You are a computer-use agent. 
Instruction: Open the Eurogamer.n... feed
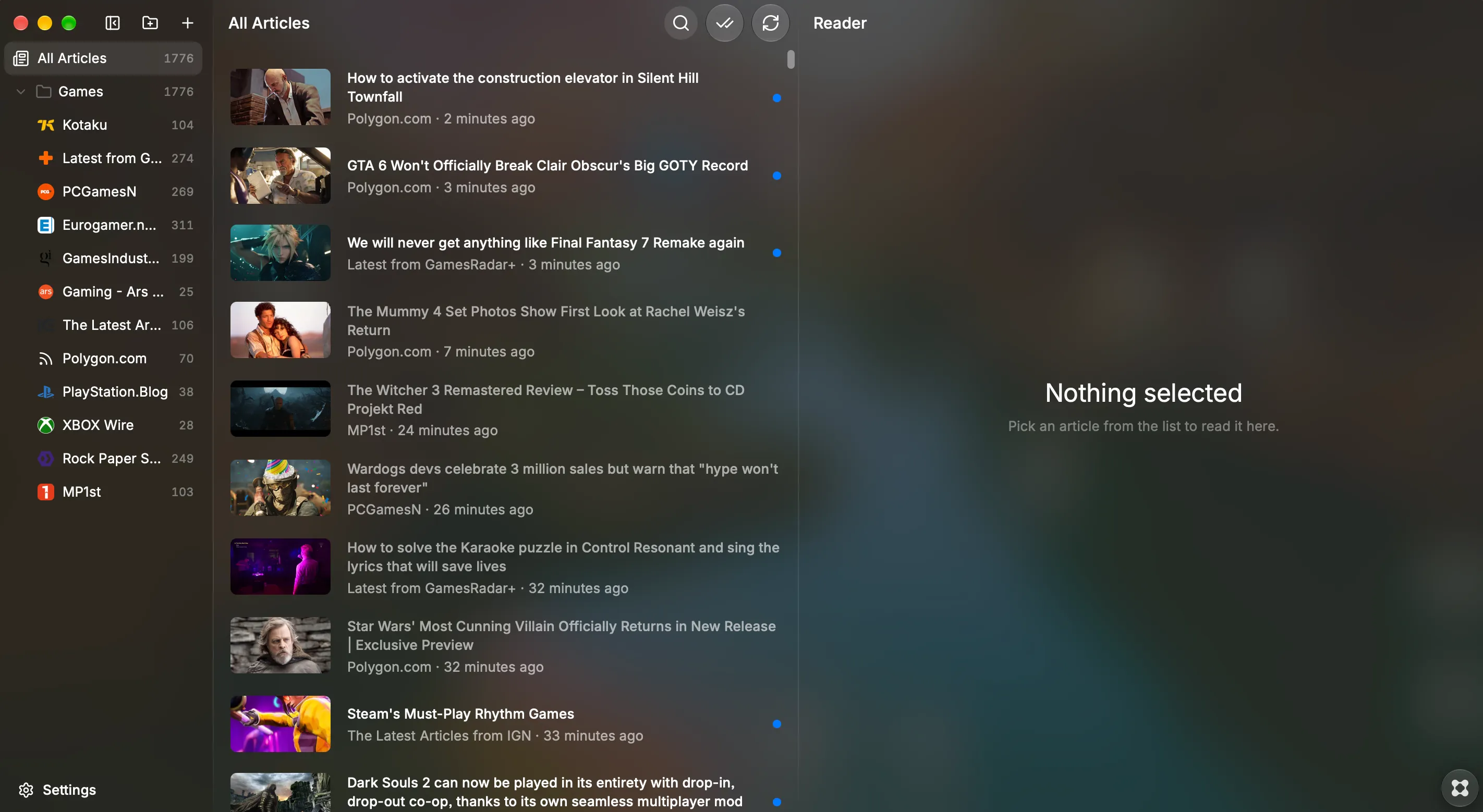pos(104,225)
